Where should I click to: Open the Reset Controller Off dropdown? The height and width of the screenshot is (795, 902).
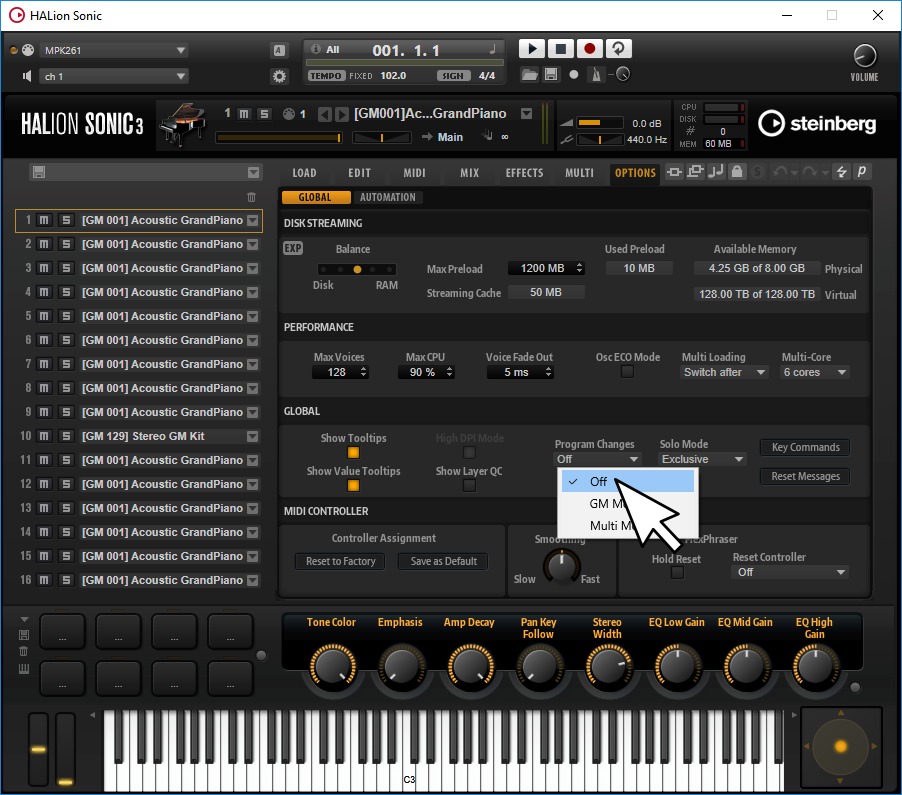click(x=790, y=572)
